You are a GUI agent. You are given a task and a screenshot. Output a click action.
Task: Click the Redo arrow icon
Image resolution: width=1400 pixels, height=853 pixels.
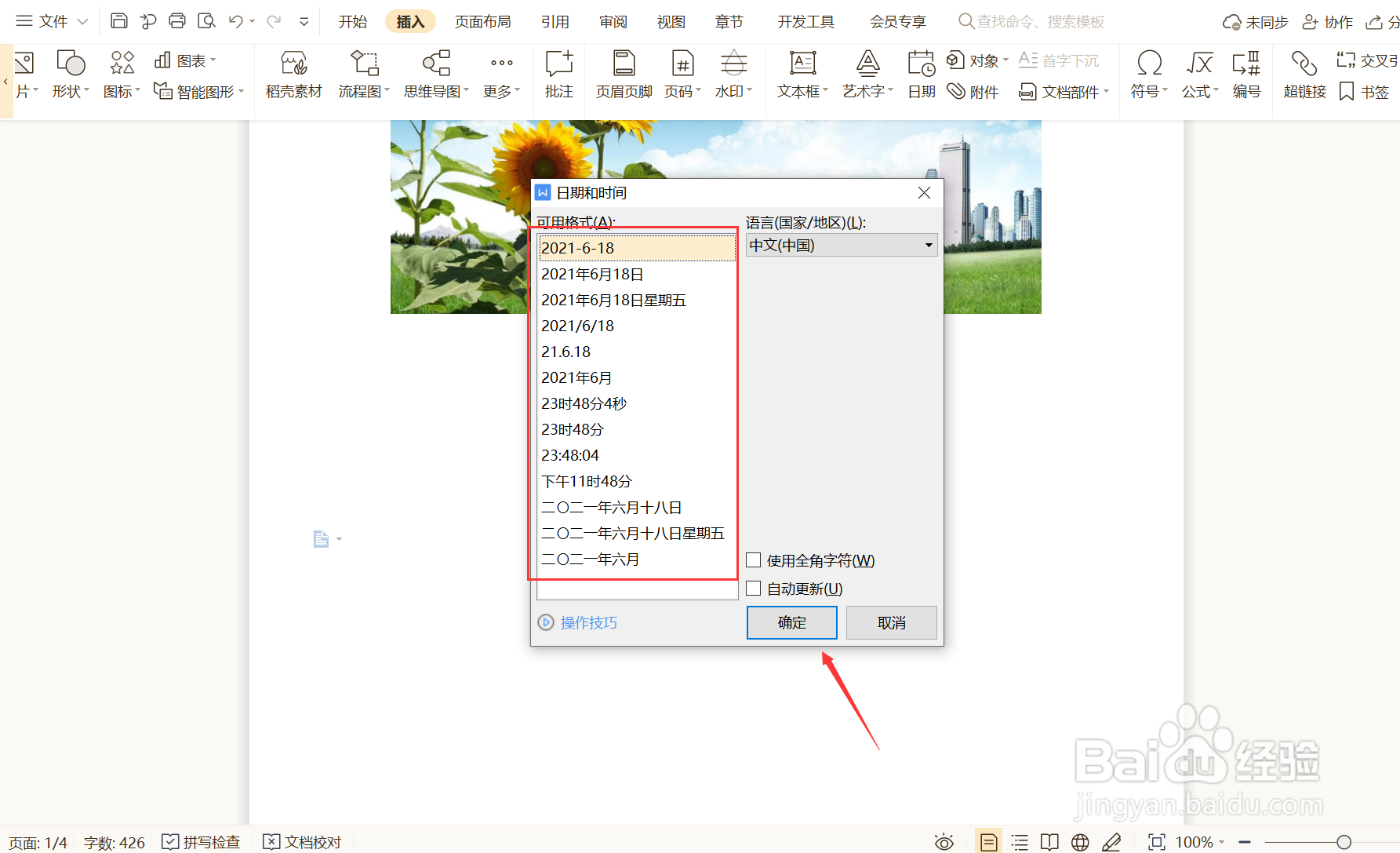click(x=273, y=21)
